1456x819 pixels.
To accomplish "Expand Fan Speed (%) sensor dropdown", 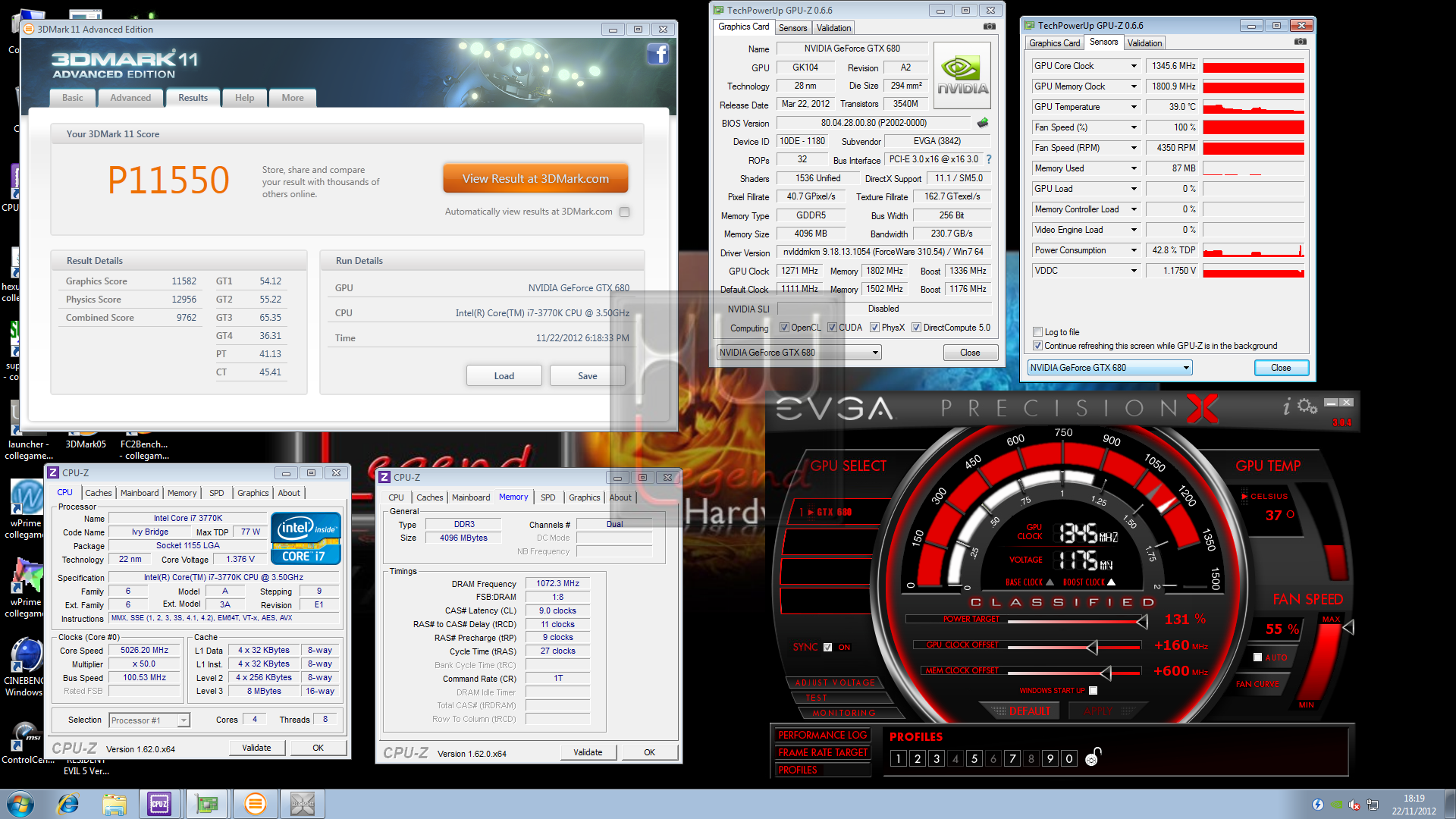I will [1134, 127].
